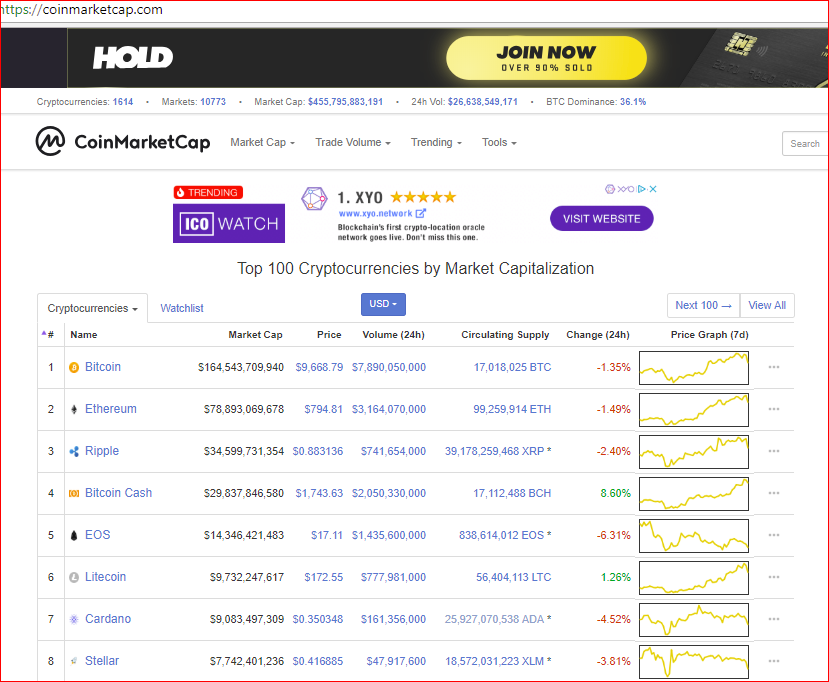The image size is (829, 682).
Task: Click the TRENDING flame badge
Action: coord(208,192)
